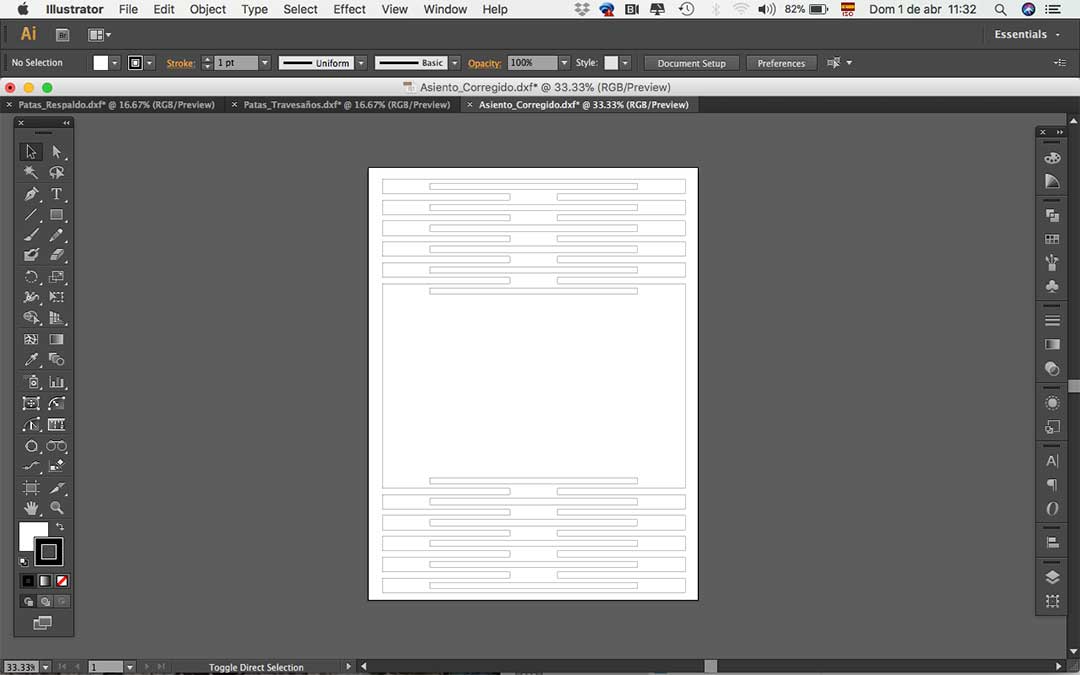Screen dimensions: 1080x675
Task: Set fill to None
Action: (62, 581)
